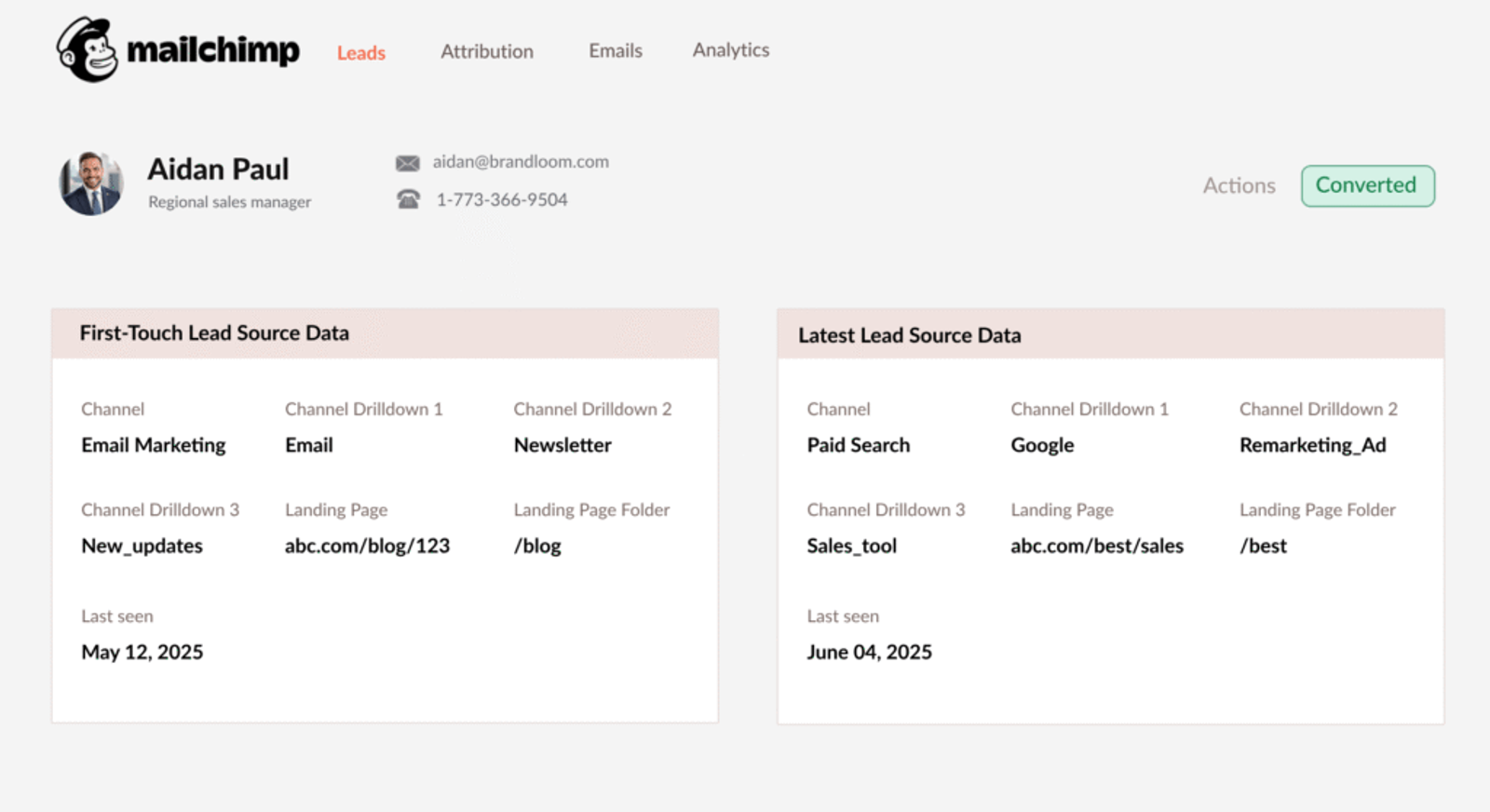Screen dimensions: 1490x812
Task: Open the Analytics tab
Action: (x=731, y=50)
